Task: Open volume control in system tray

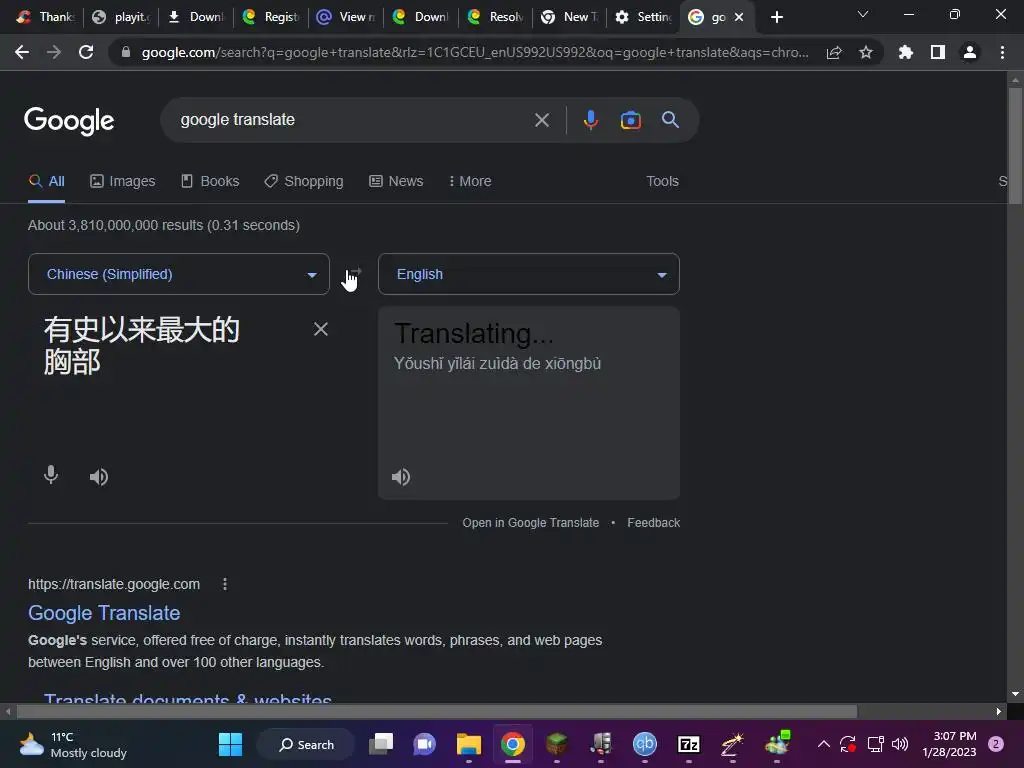Action: [x=900, y=744]
